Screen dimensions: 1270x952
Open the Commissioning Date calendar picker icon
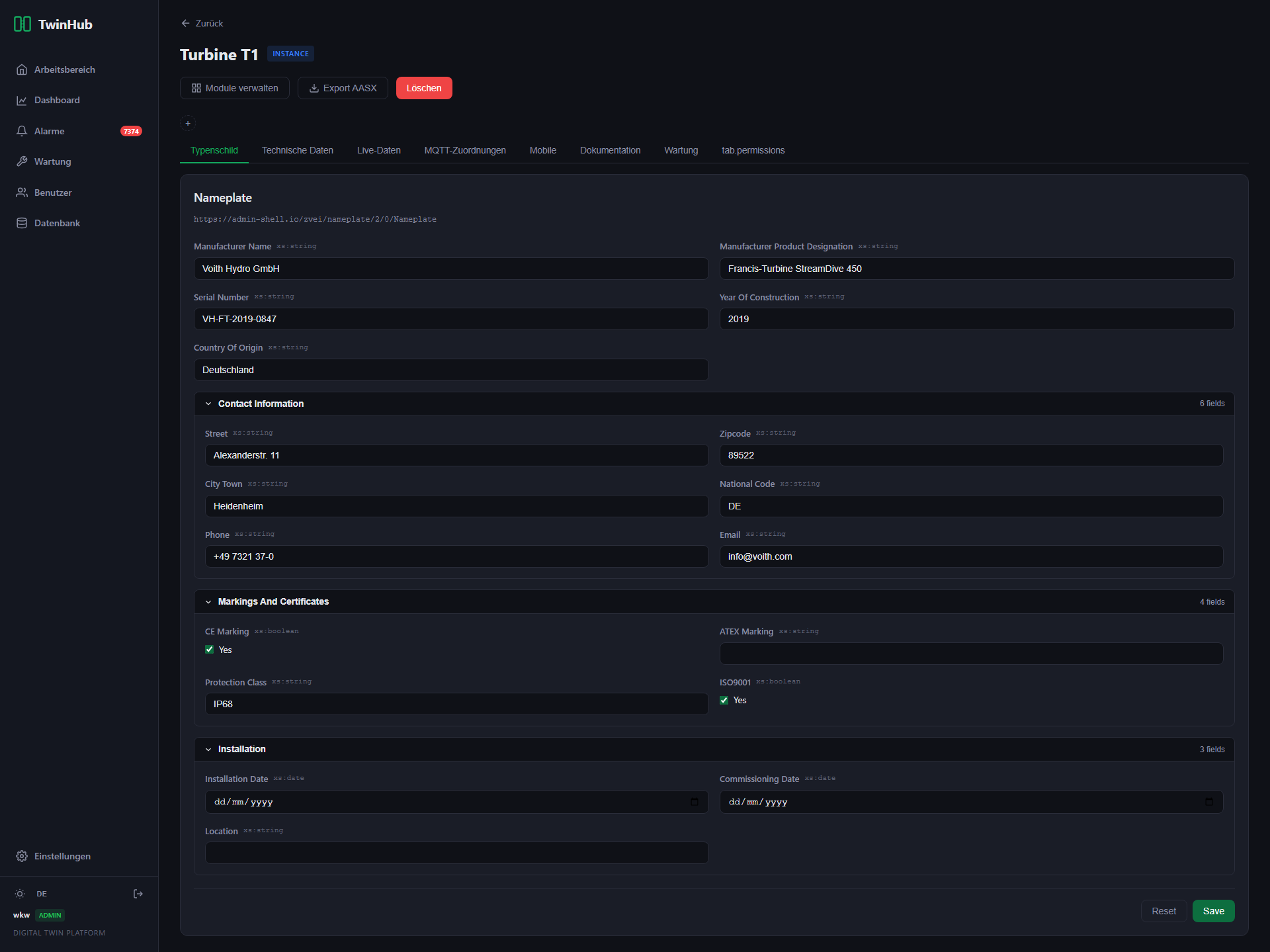pyautogui.click(x=1209, y=802)
